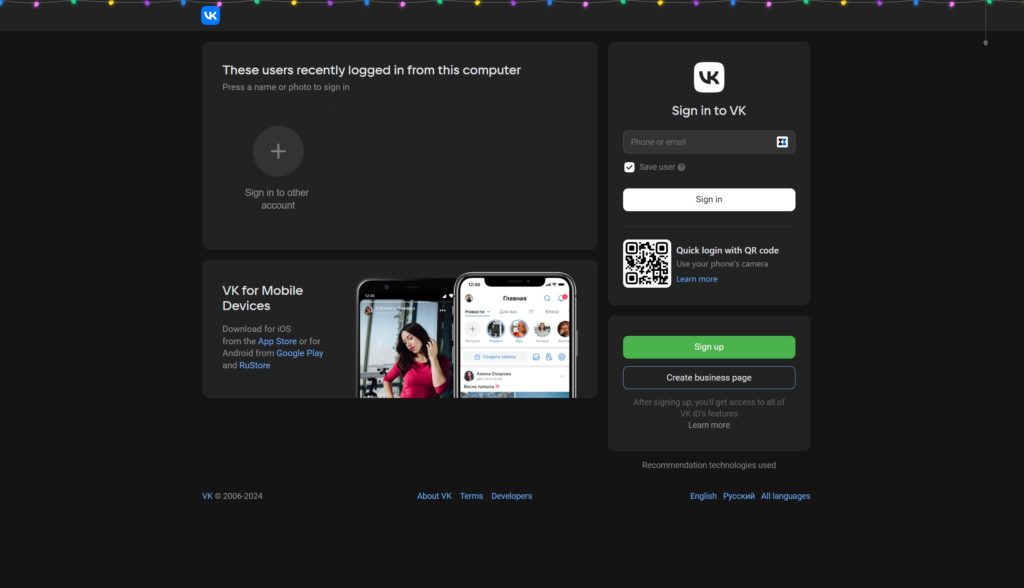The image size is (1024, 588).
Task: Open the Google Play link
Action: point(299,353)
